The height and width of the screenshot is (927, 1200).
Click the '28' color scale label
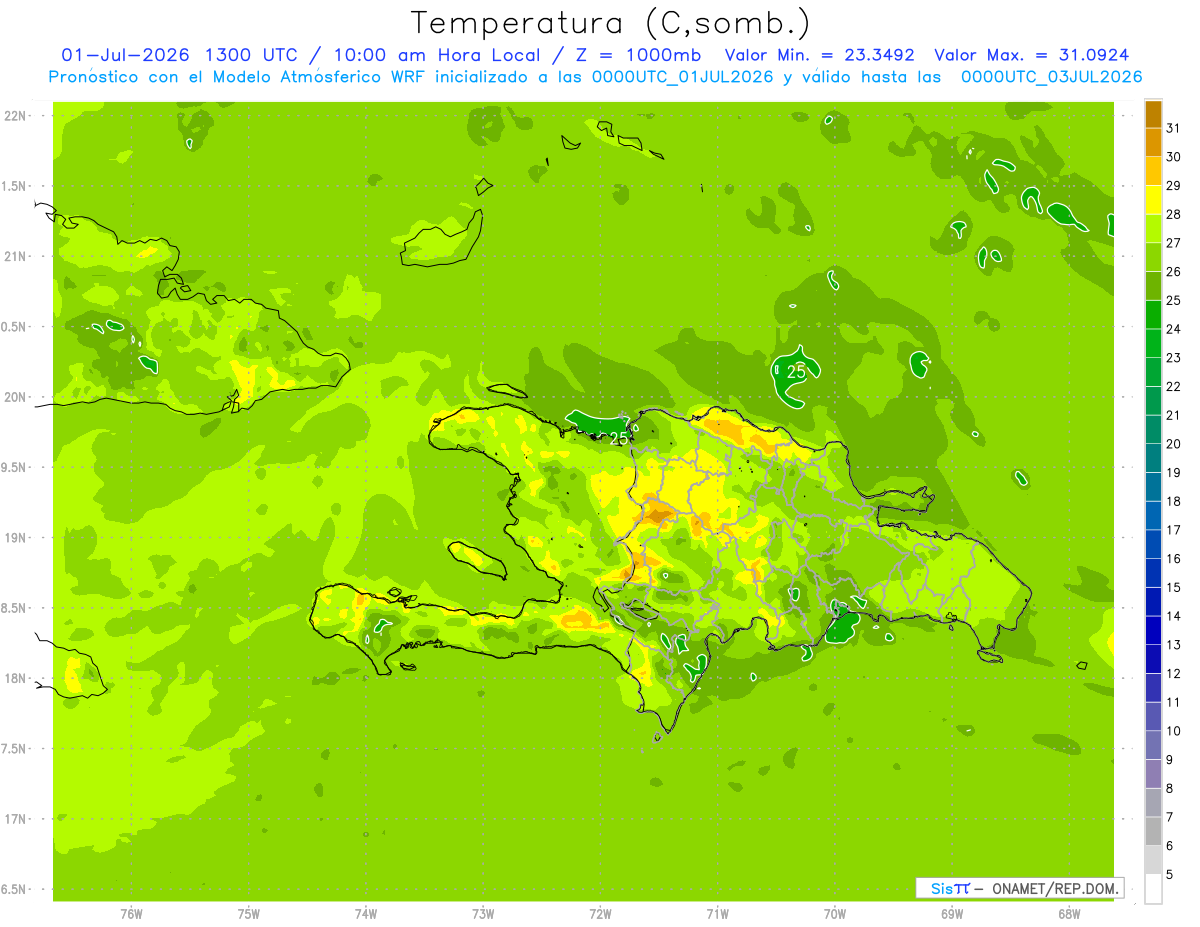click(1174, 214)
